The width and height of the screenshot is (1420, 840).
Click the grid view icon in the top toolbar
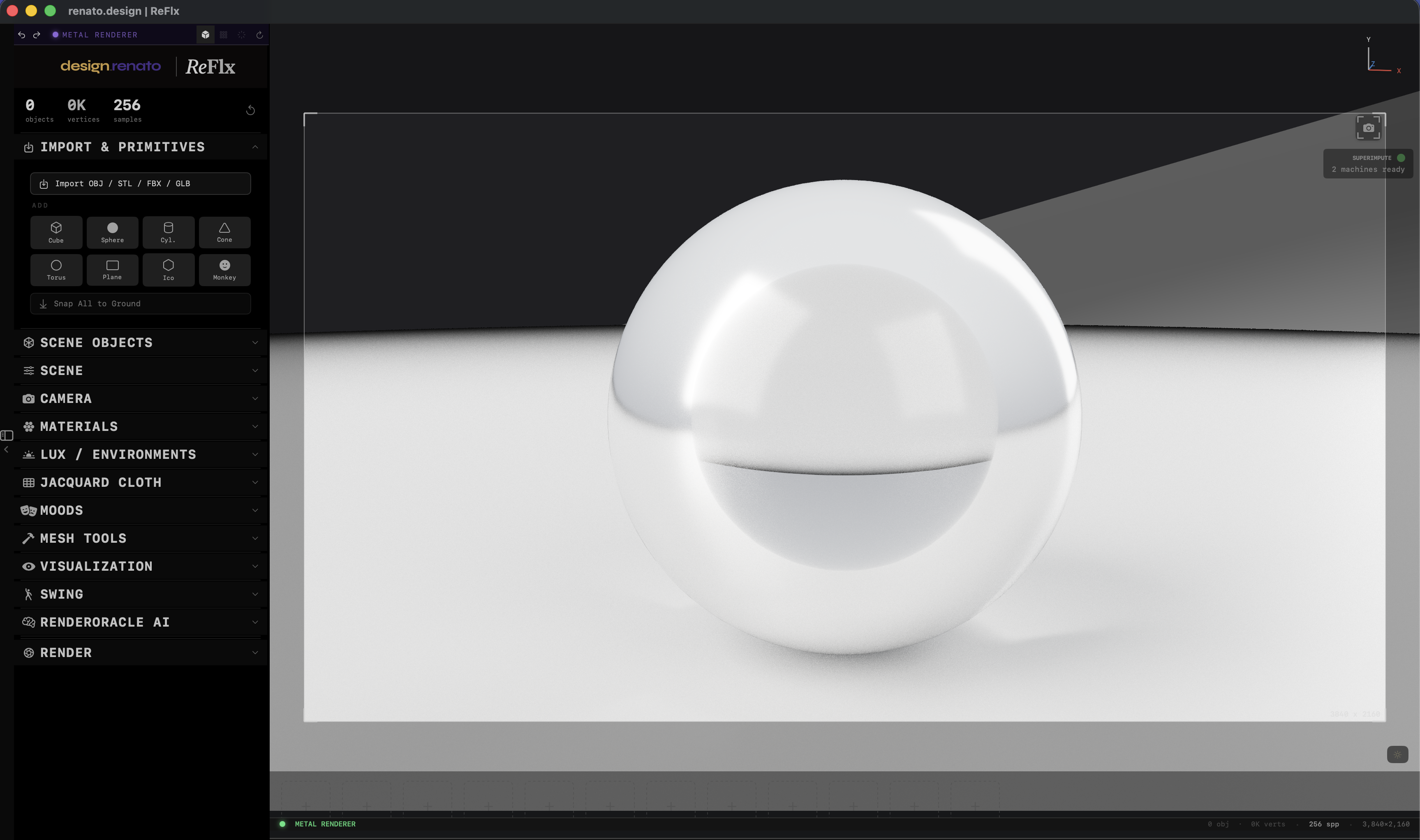(223, 35)
